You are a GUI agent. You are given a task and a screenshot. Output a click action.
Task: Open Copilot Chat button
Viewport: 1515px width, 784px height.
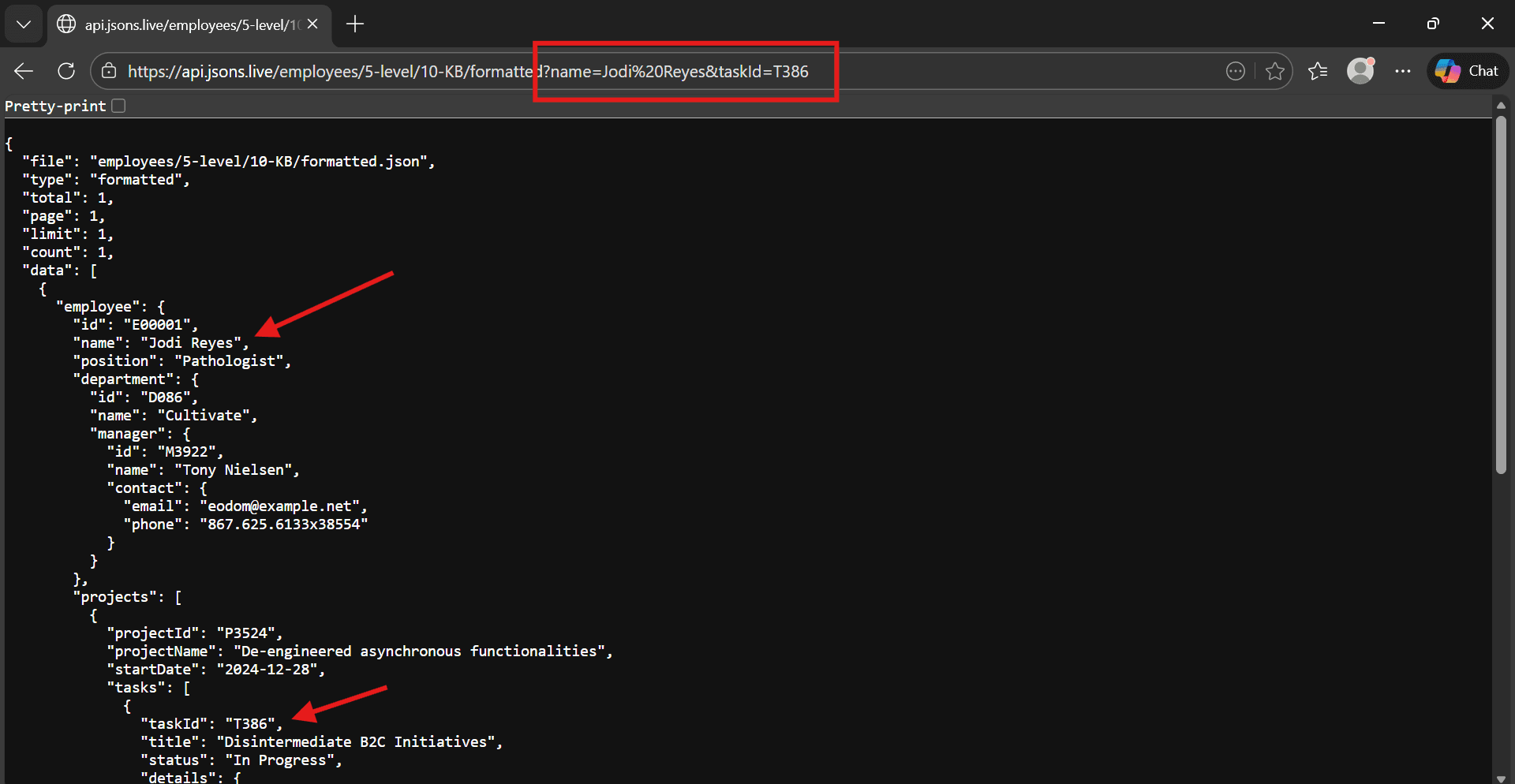click(x=1468, y=71)
